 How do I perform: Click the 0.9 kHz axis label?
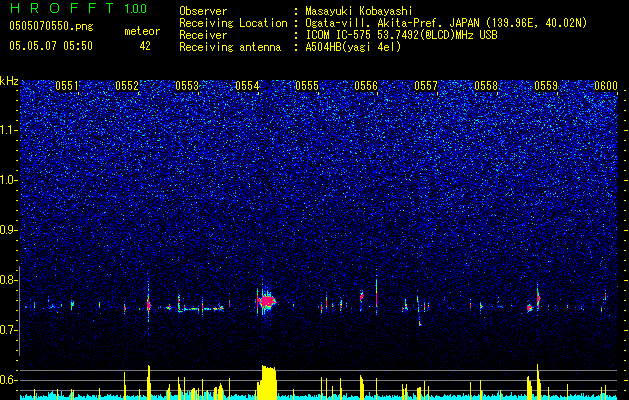pos(9,230)
